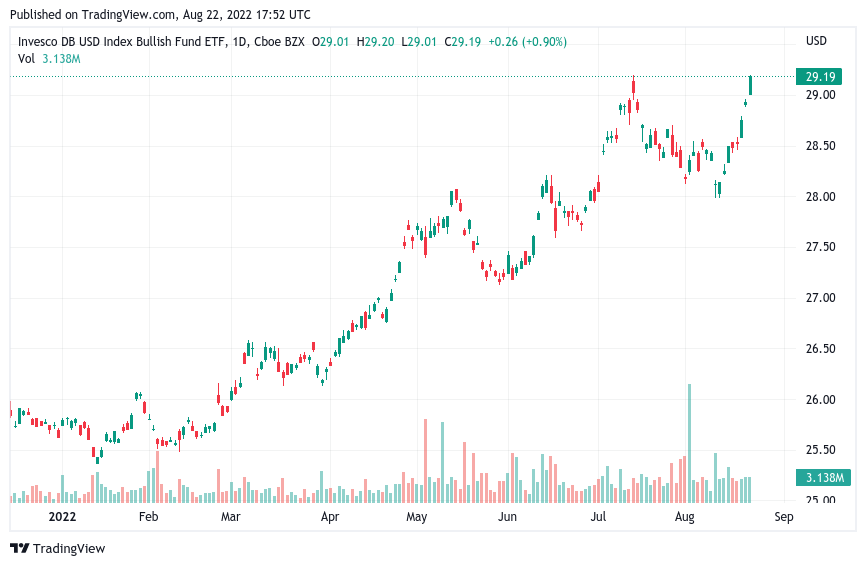Click the H29.20 high value

click(x=376, y=42)
